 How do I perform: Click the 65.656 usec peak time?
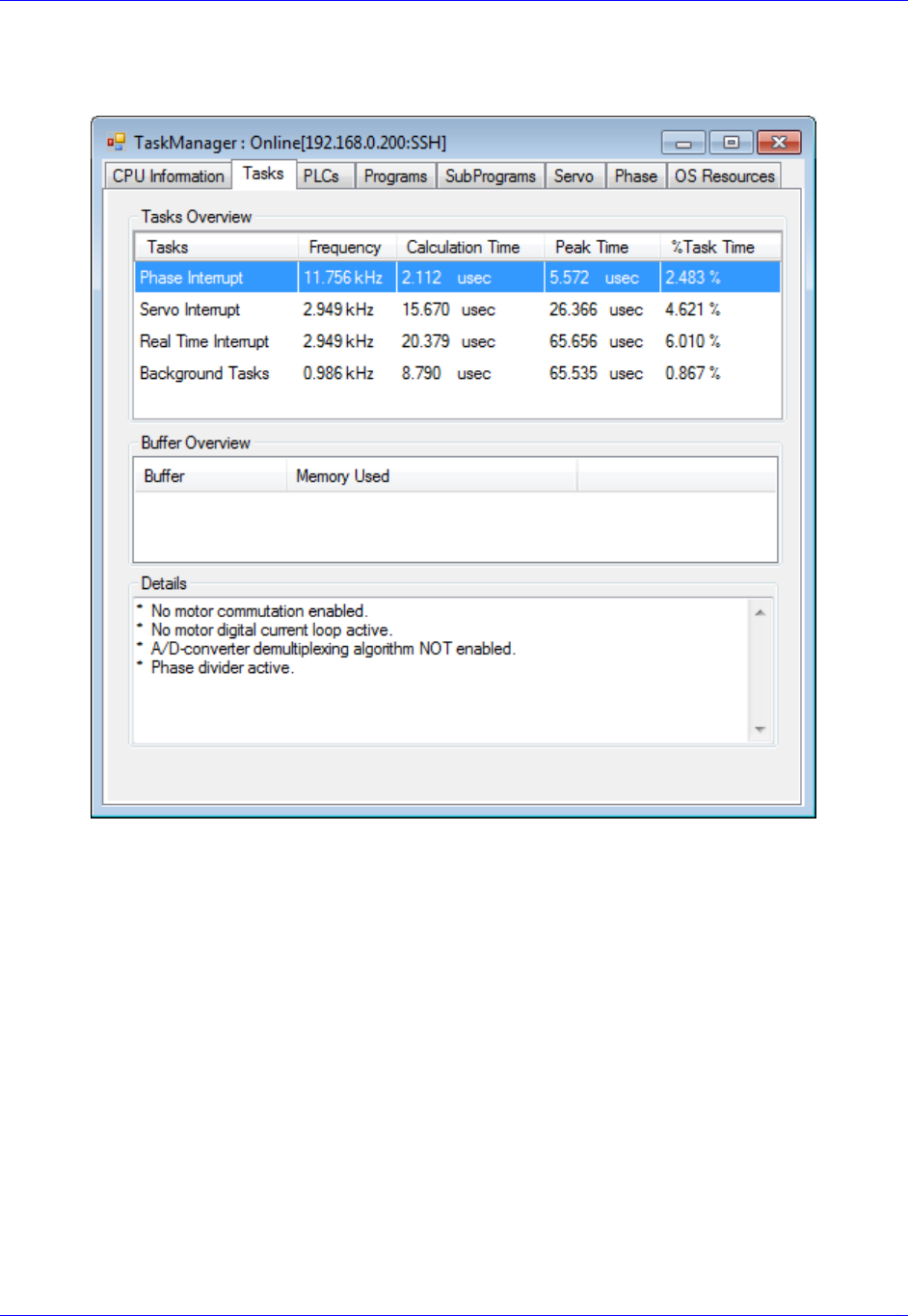596,341
